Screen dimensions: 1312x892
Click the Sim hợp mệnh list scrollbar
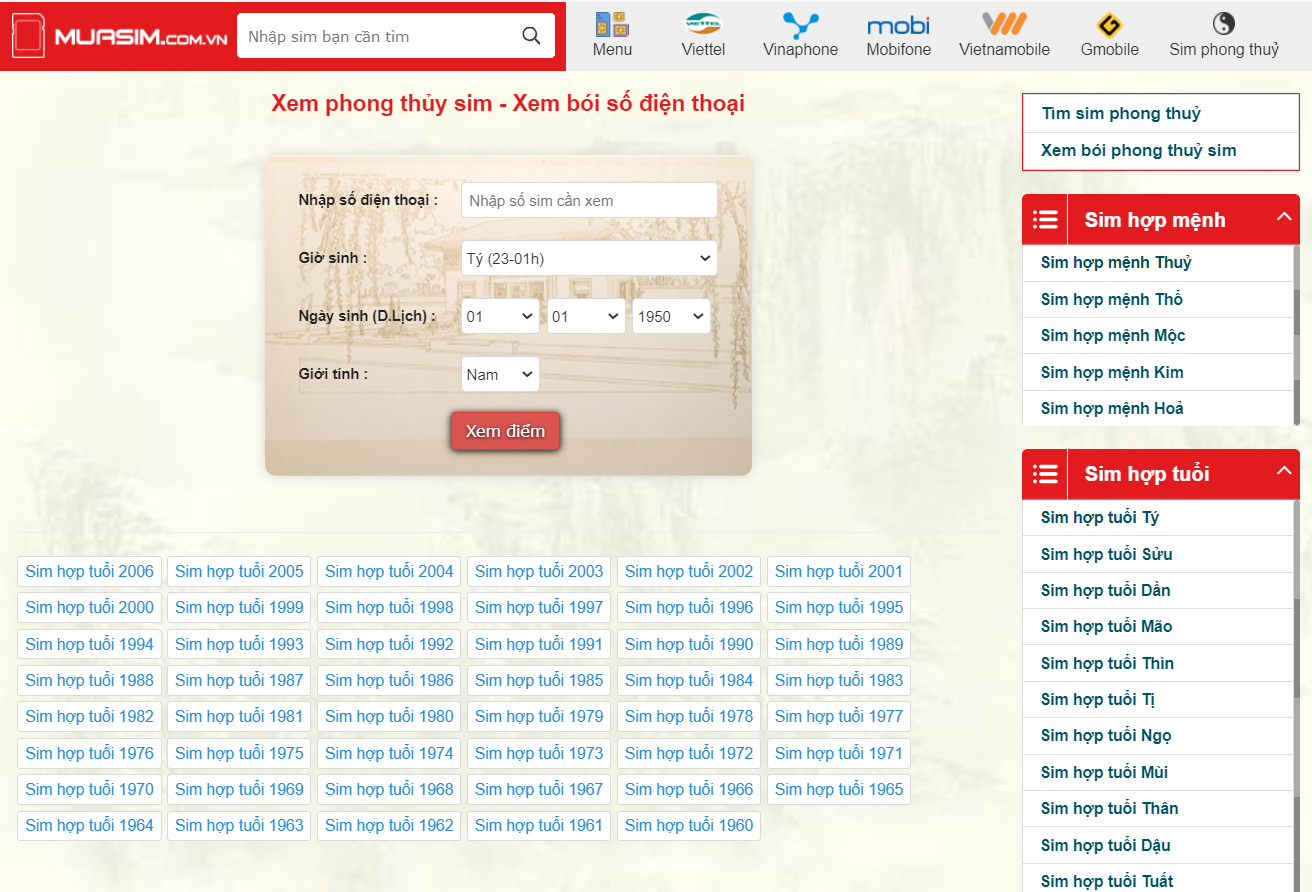pos(1297,335)
